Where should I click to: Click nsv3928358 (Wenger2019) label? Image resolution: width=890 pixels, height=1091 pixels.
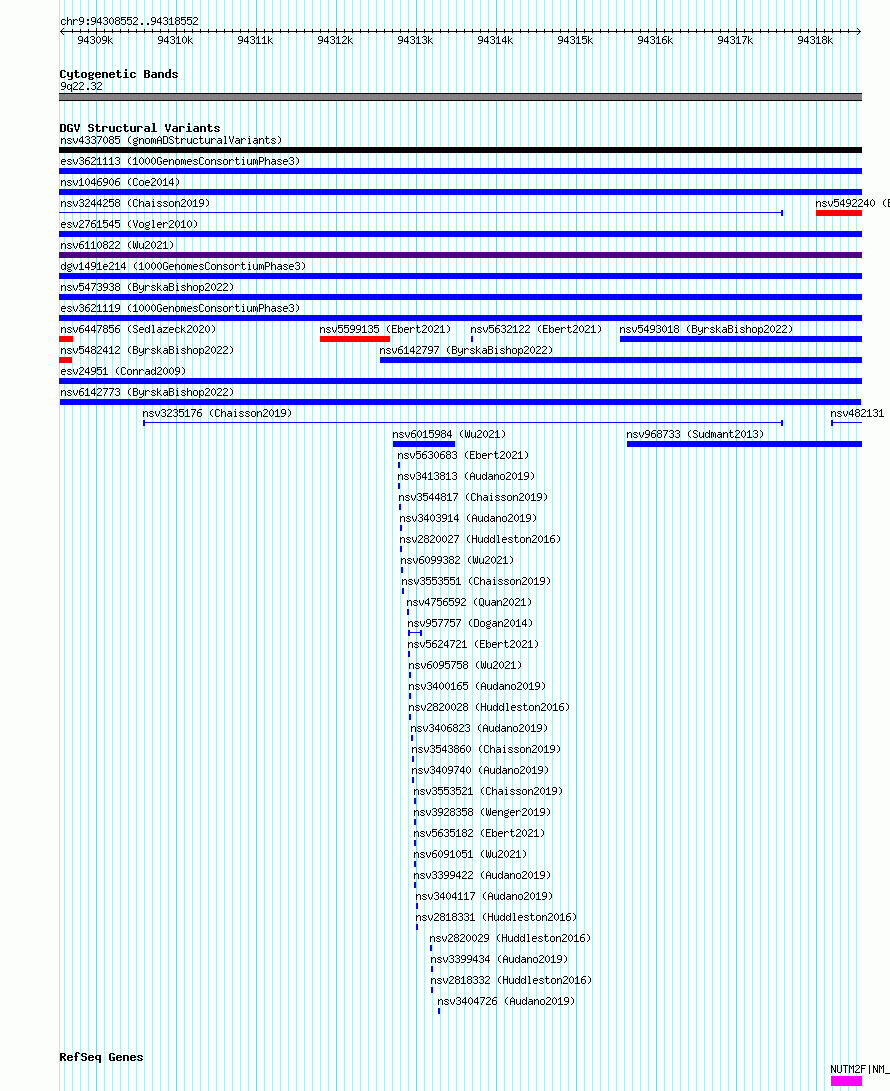click(x=482, y=812)
